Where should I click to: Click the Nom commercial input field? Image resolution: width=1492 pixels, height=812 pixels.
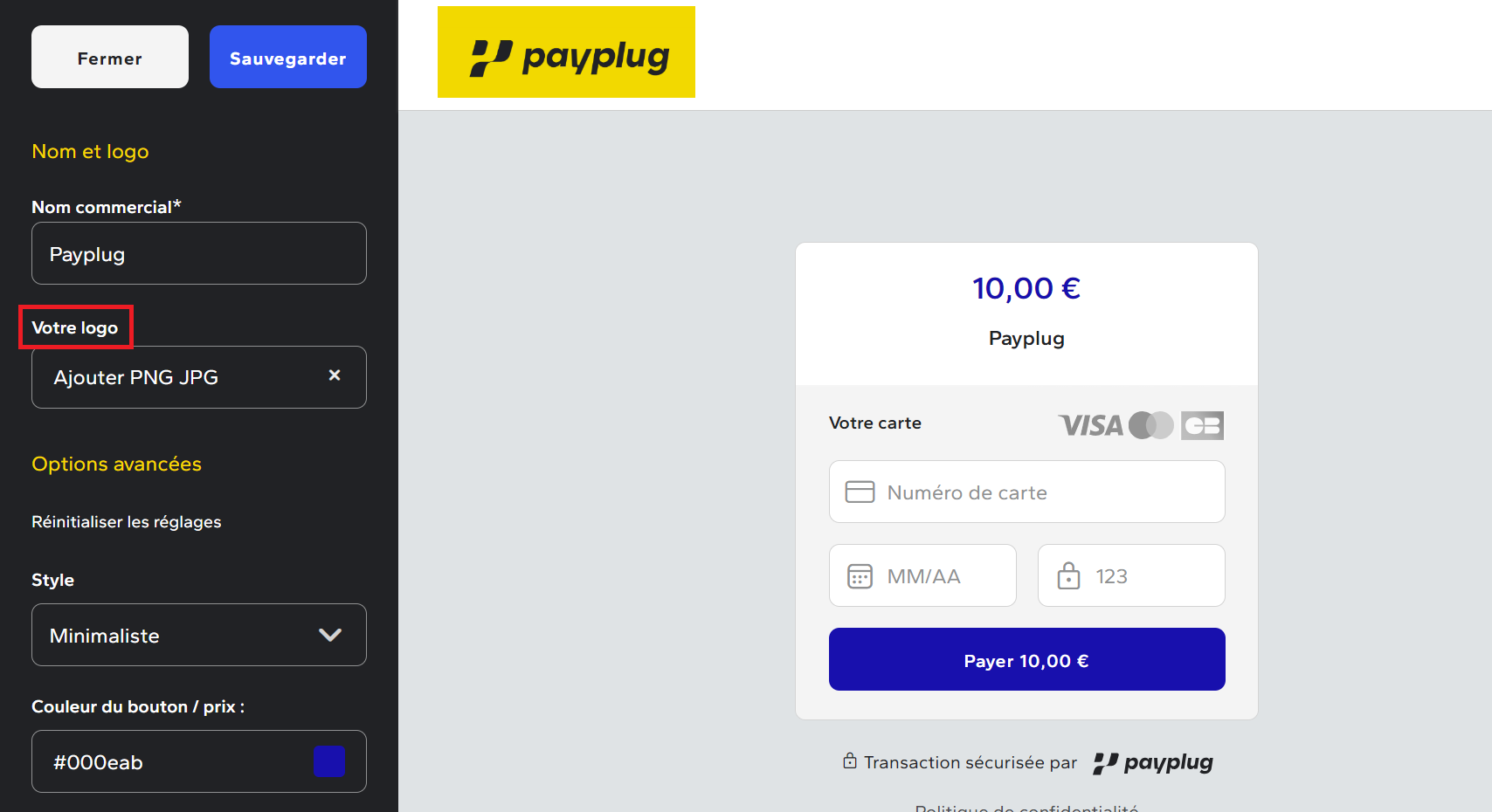tap(199, 253)
